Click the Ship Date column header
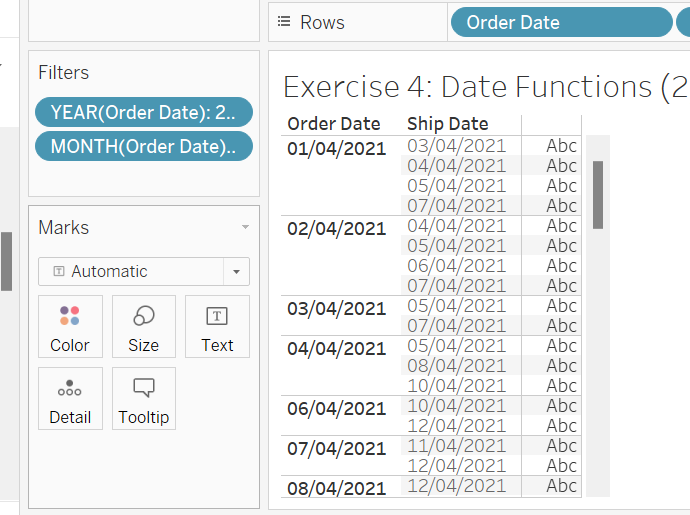Screen dimensions: 690x515 pyautogui.click(x=448, y=124)
